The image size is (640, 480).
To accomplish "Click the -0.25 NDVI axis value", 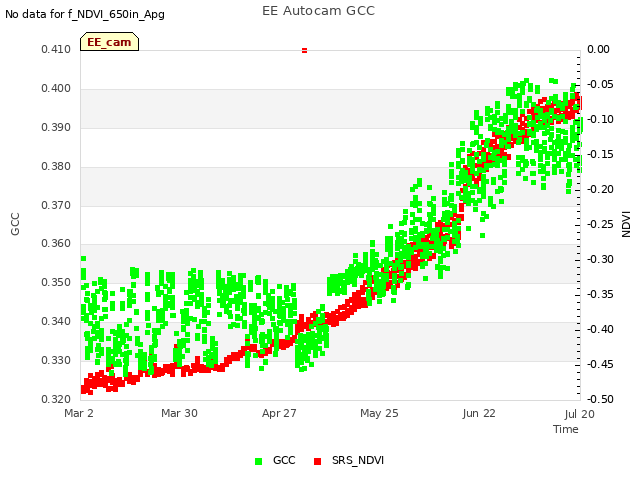I will tap(600, 224).
